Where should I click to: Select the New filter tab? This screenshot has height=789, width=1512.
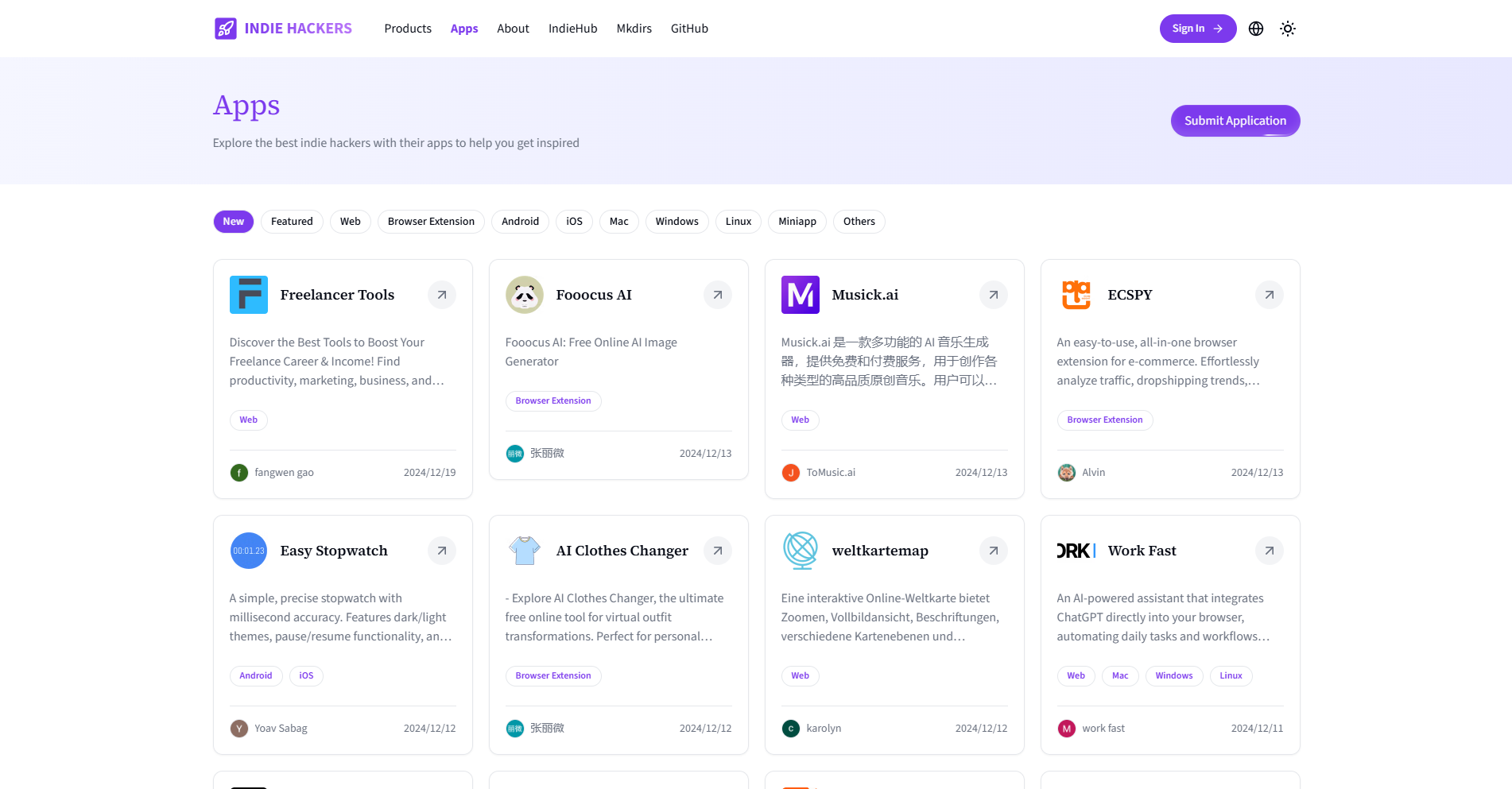pos(234,222)
